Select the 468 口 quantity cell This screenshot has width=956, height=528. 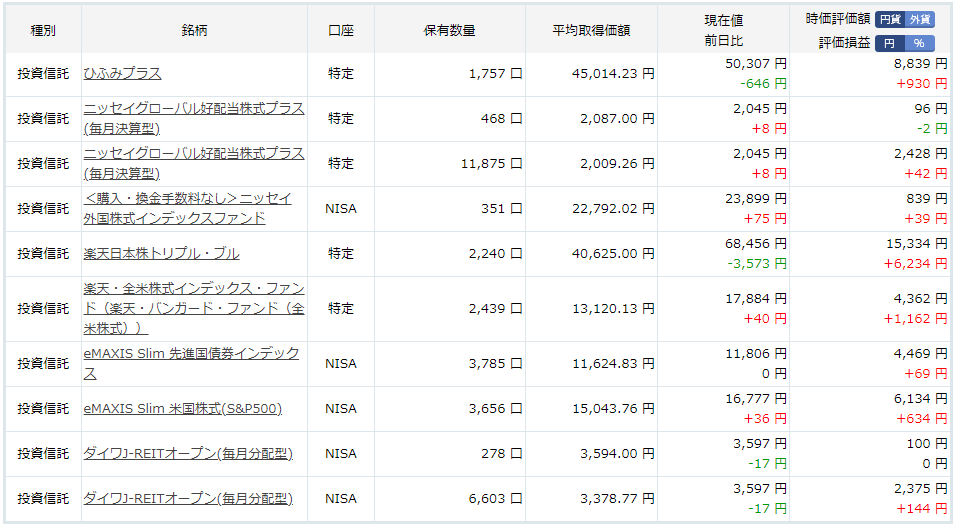tap(501, 118)
